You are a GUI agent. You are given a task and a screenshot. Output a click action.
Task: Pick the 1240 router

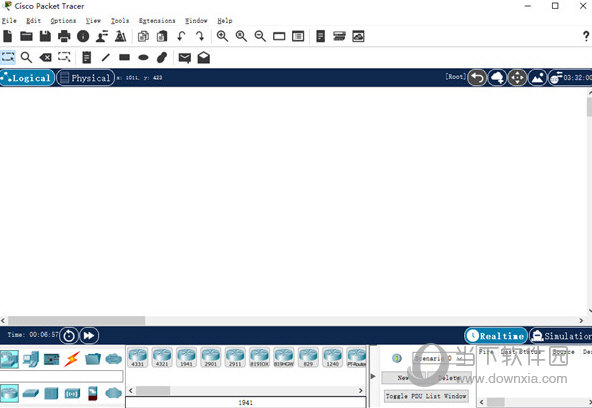tap(332, 357)
